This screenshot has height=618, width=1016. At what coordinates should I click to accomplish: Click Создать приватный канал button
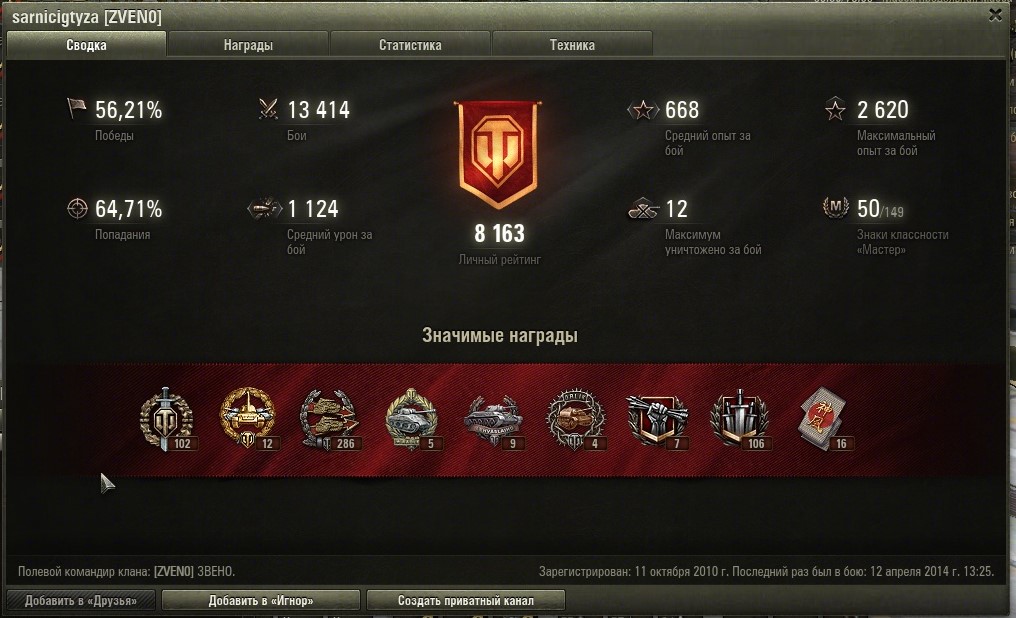pyautogui.click(x=466, y=601)
